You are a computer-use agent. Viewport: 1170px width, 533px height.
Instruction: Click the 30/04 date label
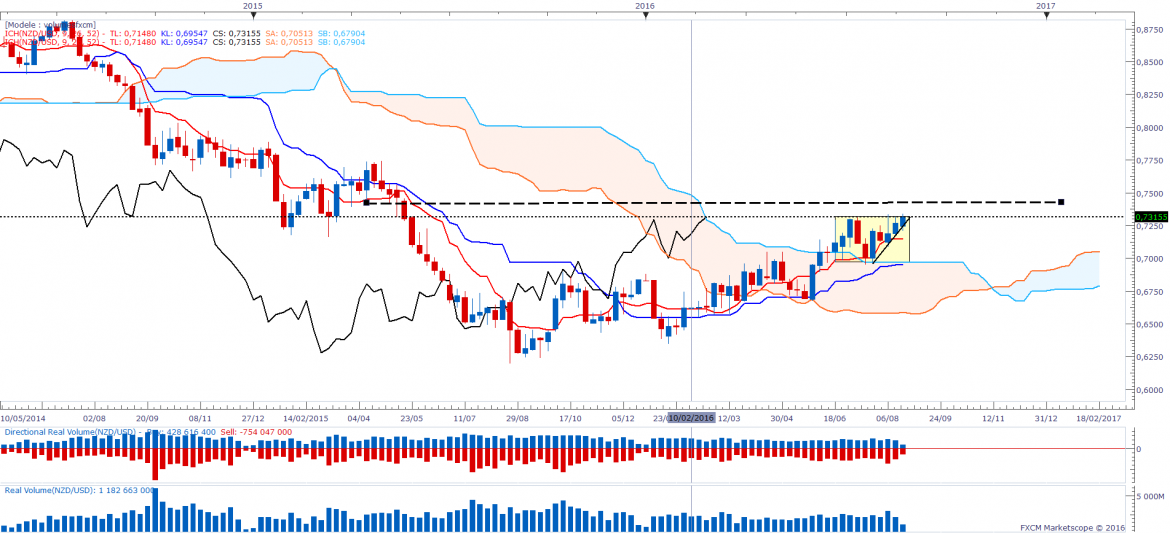tap(782, 419)
